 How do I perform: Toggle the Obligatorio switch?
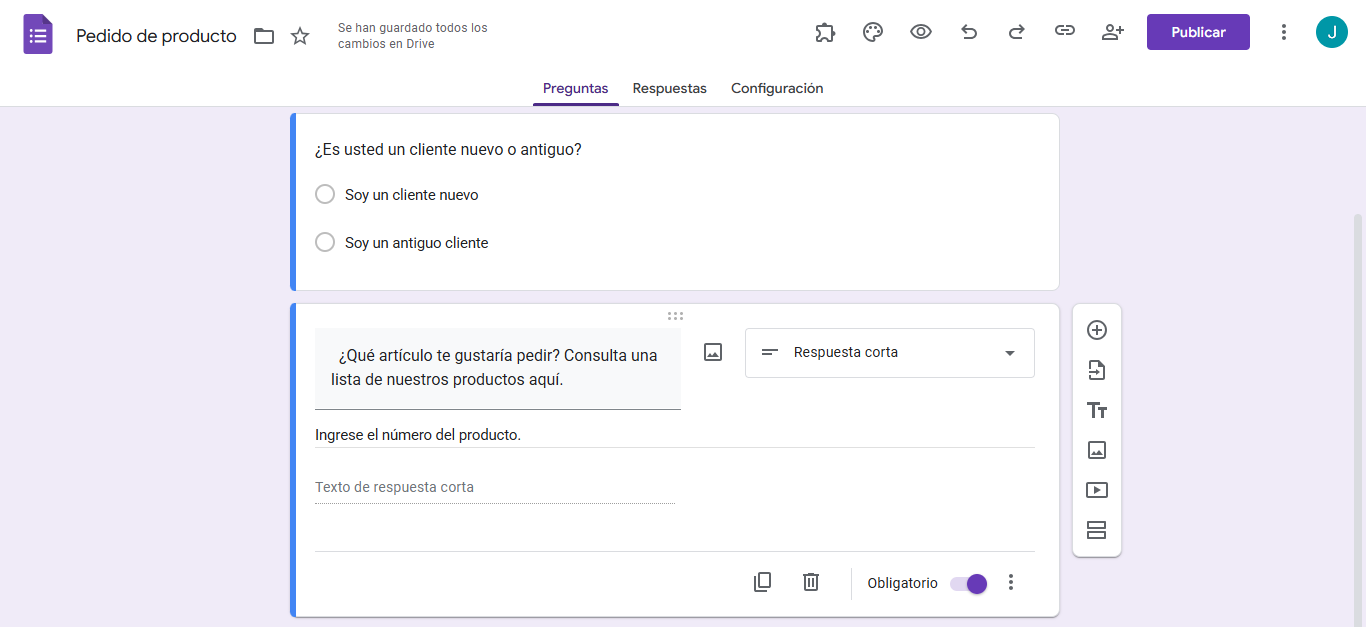pos(968,583)
